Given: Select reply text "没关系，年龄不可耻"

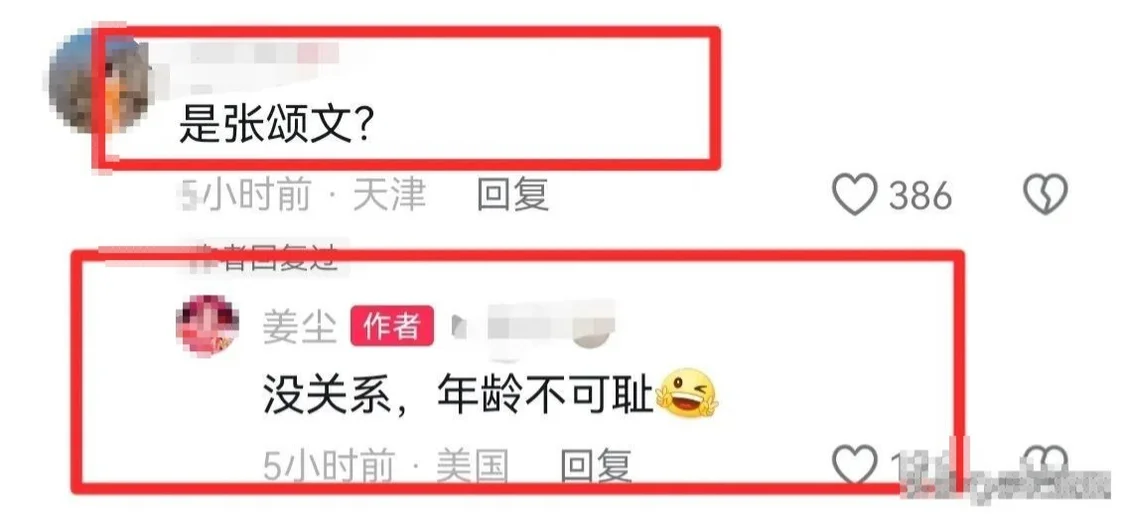Looking at the screenshot, I should [458, 394].
